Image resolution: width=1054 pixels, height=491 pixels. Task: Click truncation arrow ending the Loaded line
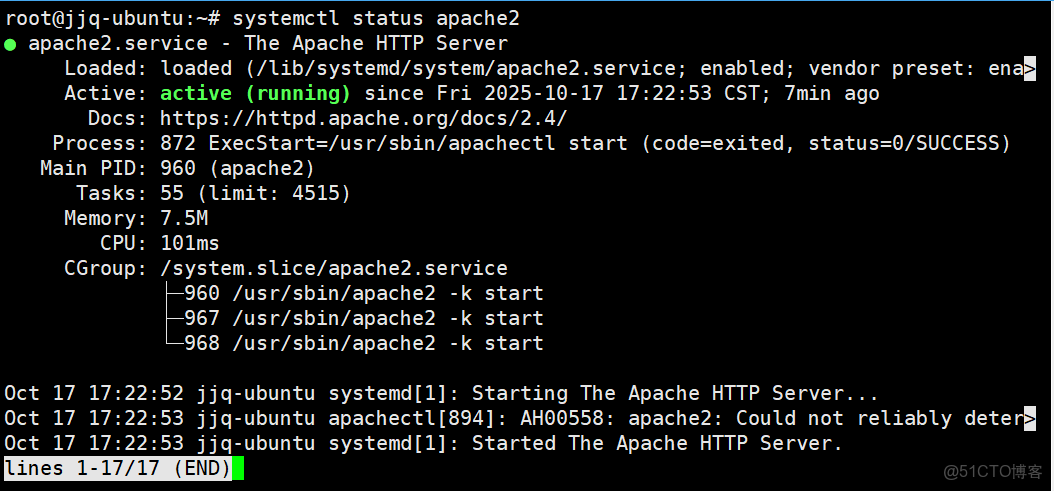(x=1029, y=68)
